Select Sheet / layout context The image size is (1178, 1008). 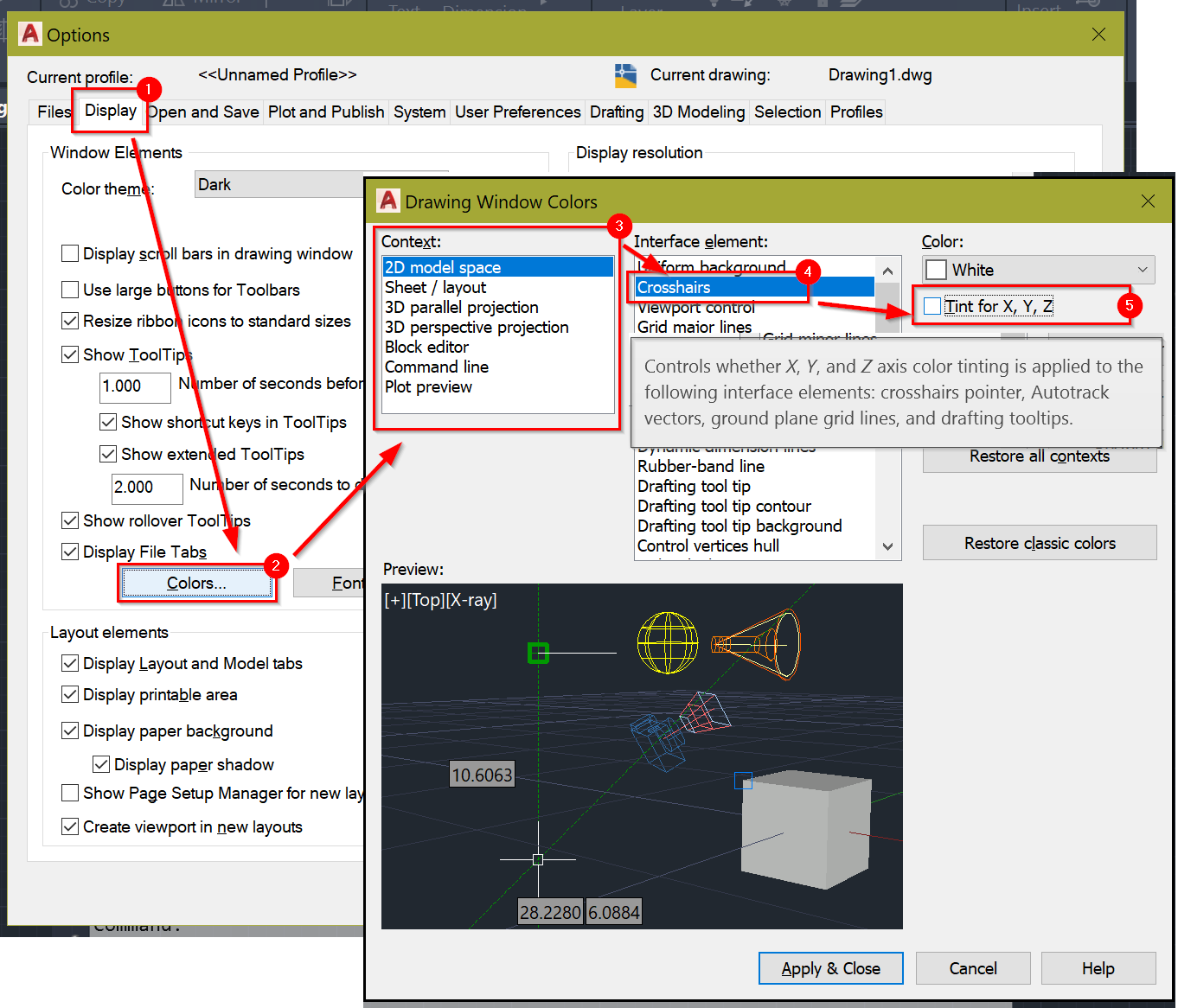tap(497, 287)
